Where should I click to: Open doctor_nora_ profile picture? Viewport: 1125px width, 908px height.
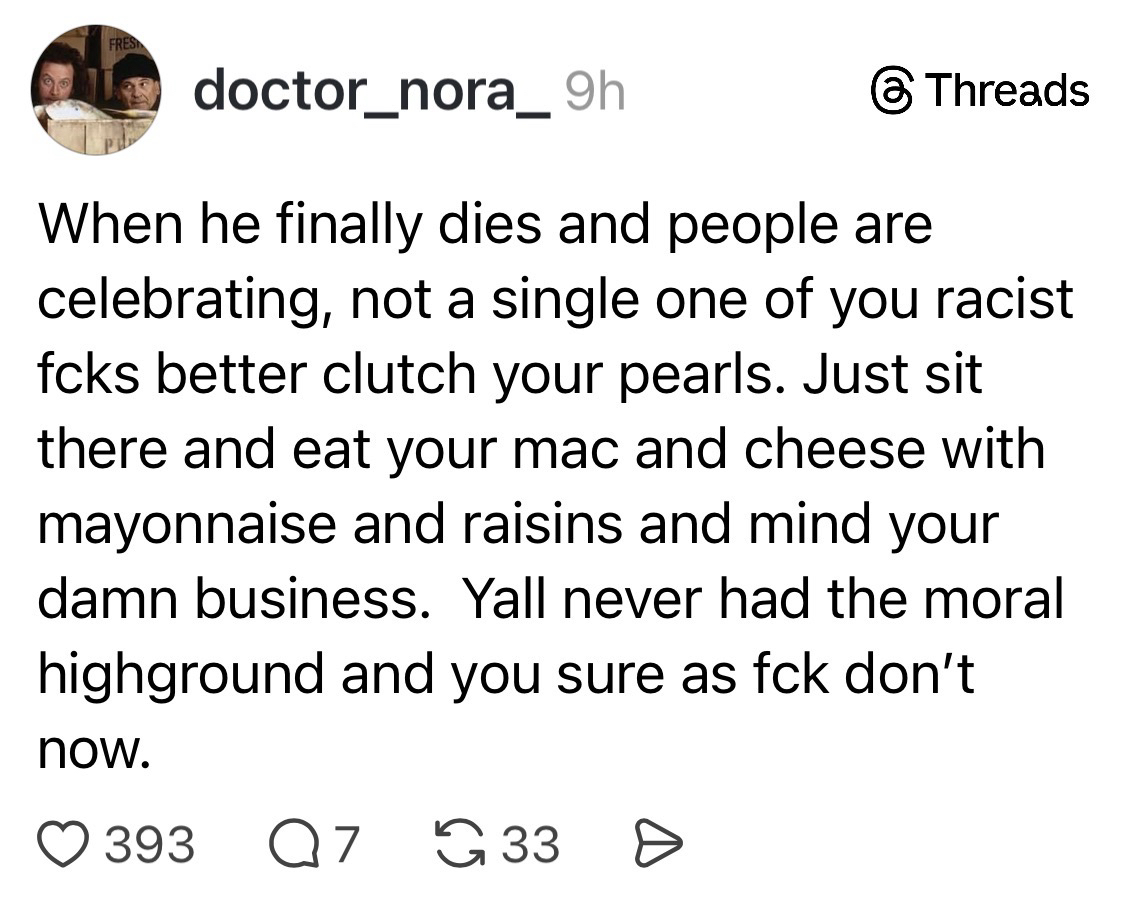click(94, 91)
